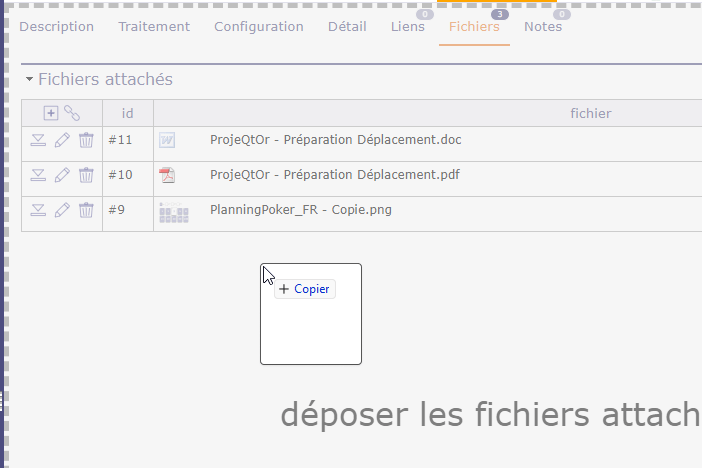
Task: Show the Liens tab
Action: pyautogui.click(x=407, y=27)
